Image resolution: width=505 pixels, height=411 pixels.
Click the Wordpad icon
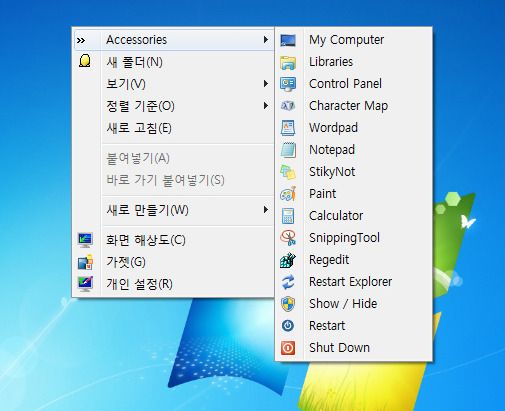(x=288, y=128)
